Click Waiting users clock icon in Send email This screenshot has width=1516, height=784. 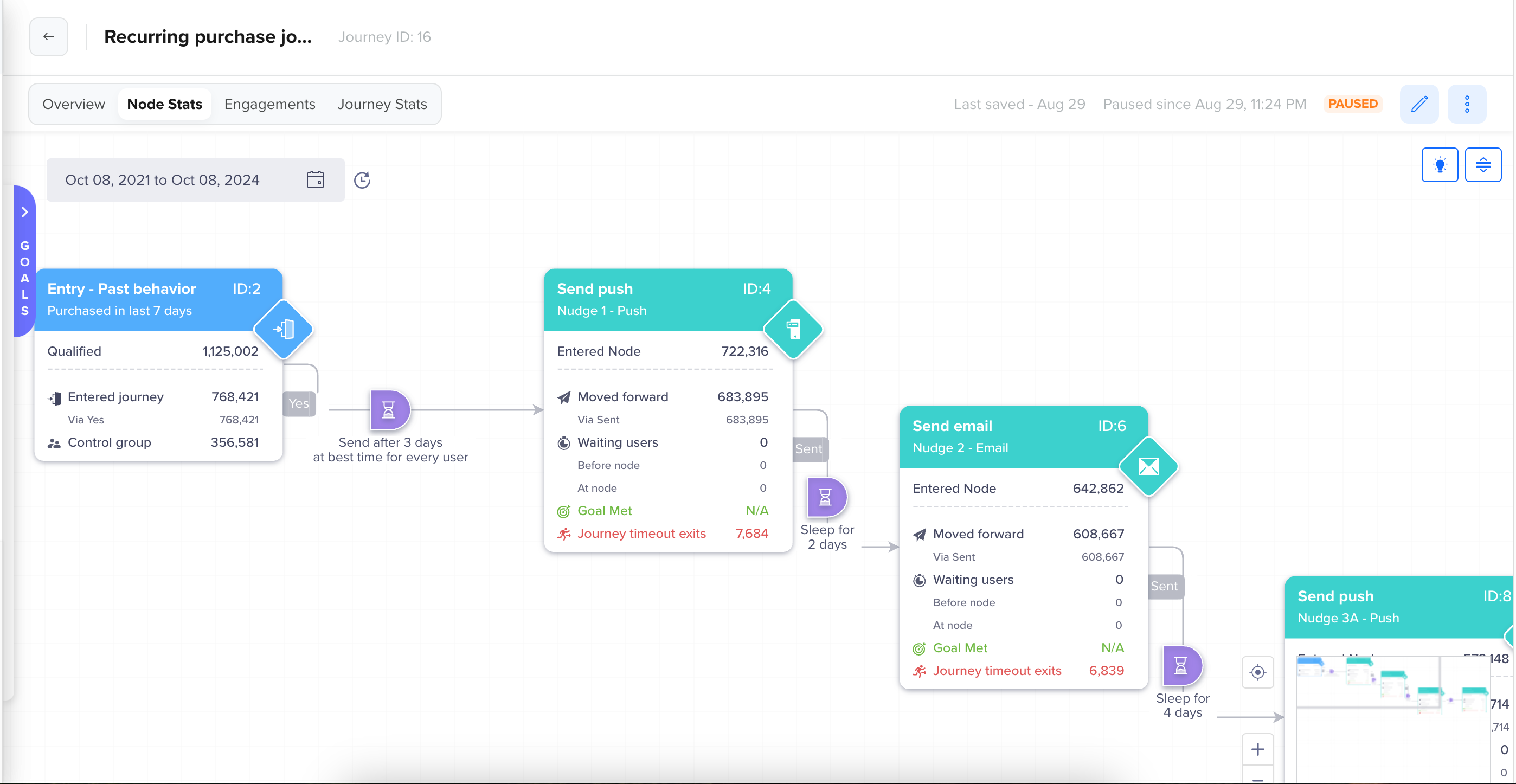point(919,580)
